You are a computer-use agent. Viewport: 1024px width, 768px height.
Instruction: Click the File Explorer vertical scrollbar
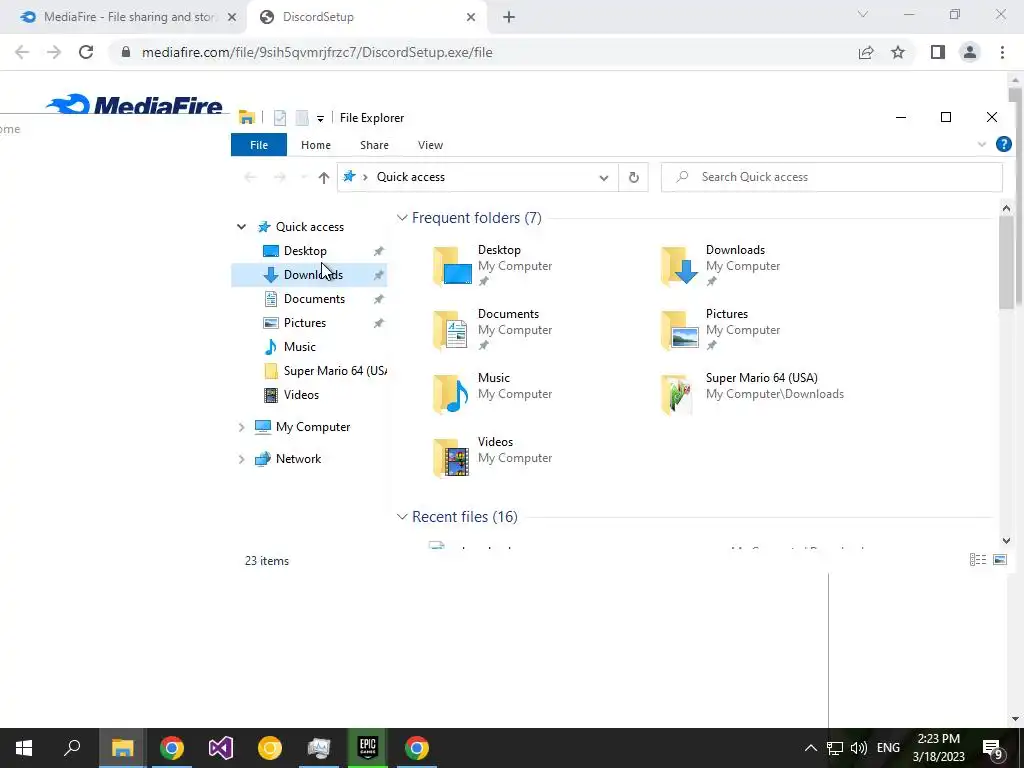(1006, 262)
